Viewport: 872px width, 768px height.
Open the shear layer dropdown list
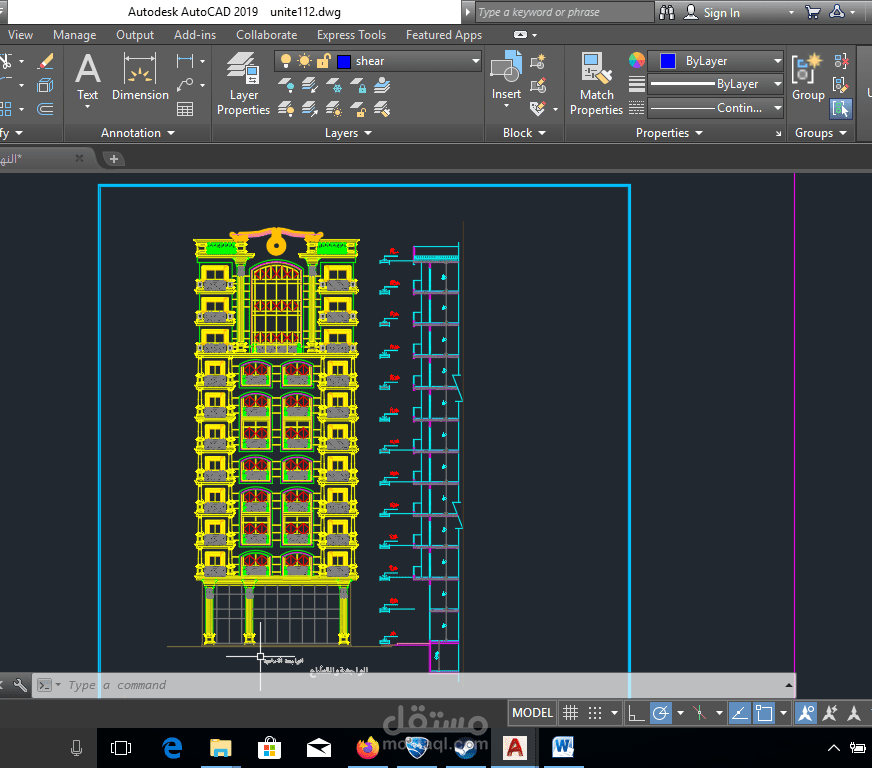475,61
